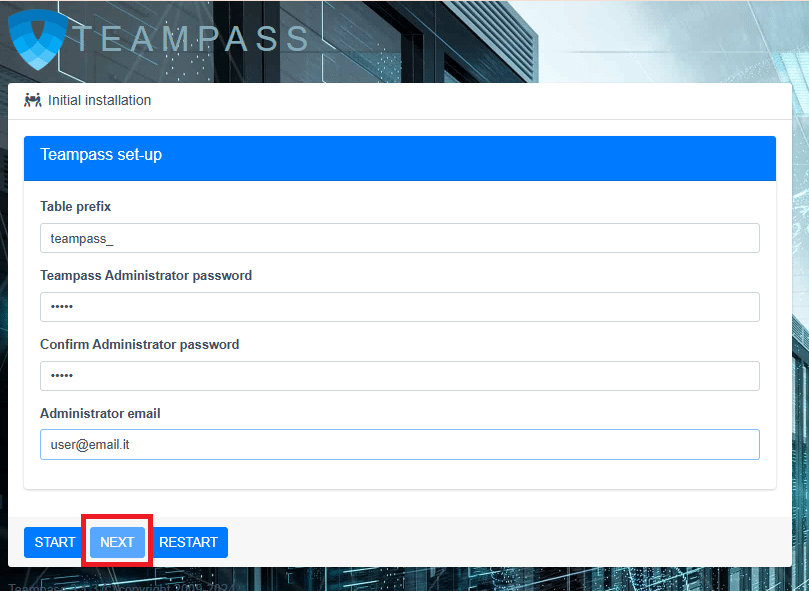
Task: Click the START button
Action: [55, 542]
